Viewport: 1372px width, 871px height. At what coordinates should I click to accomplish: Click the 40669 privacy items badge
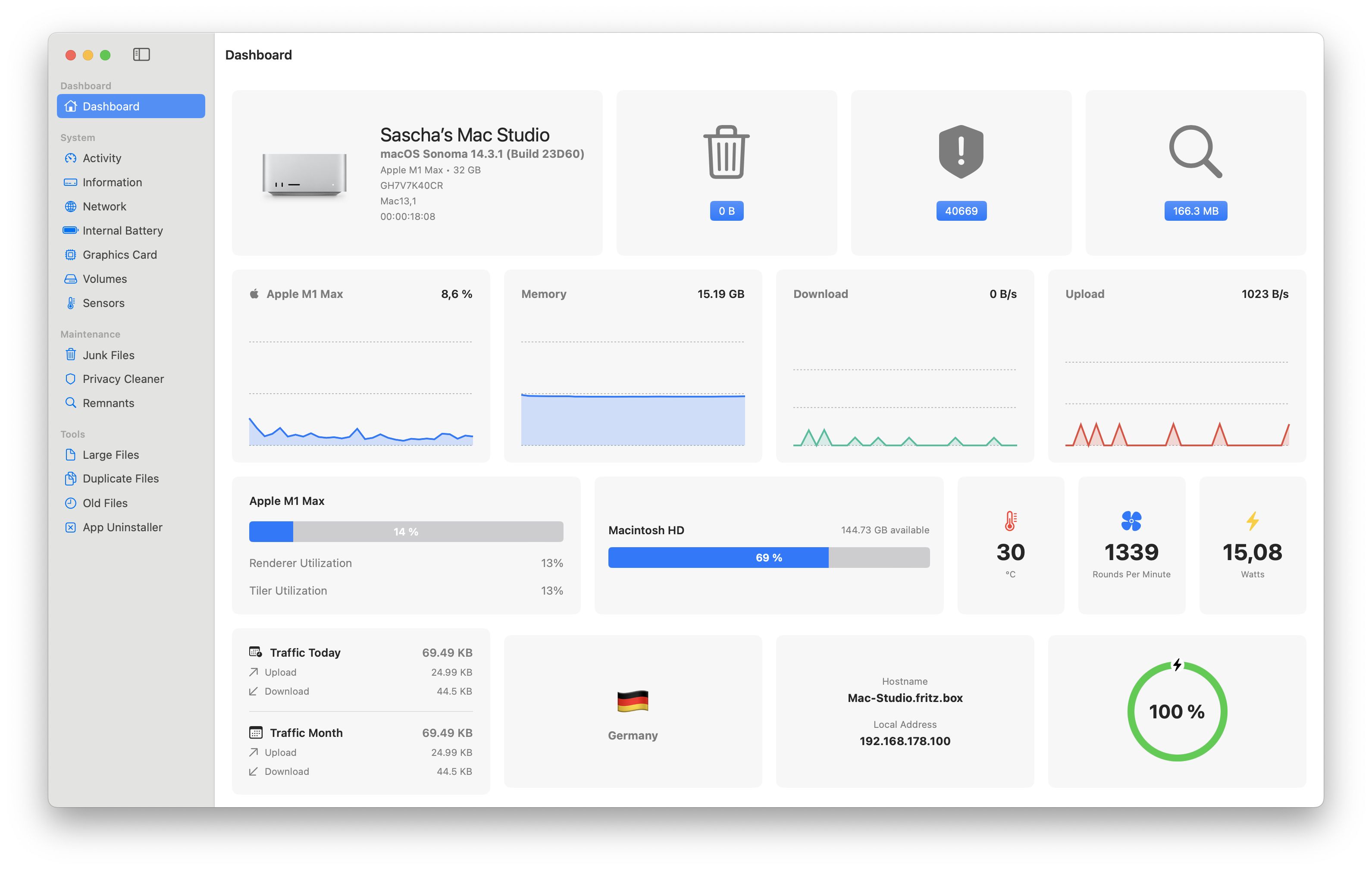961,211
